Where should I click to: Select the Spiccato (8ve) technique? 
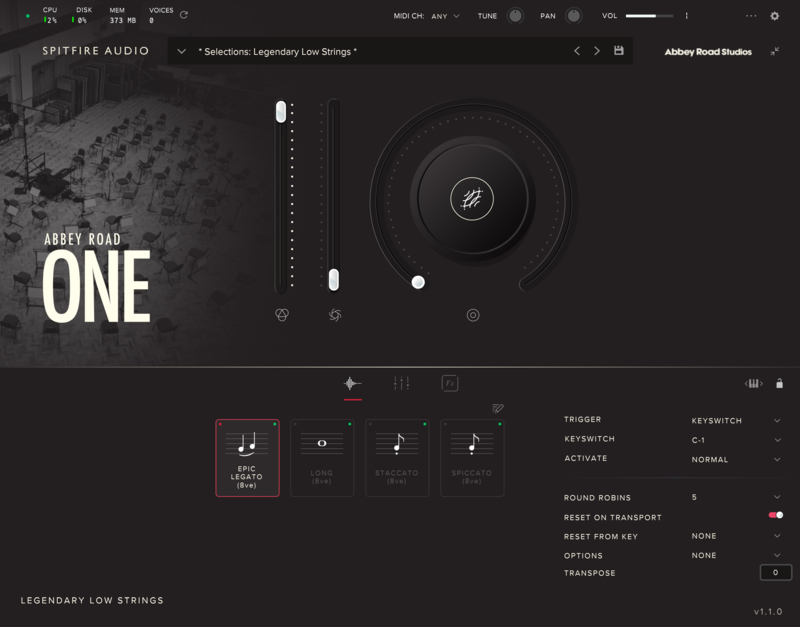point(472,458)
